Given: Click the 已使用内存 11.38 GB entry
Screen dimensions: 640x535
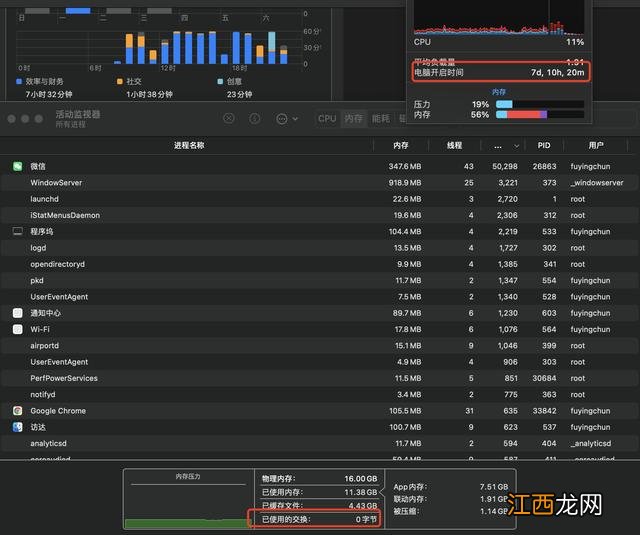Looking at the screenshot, I should coord(320,492).
